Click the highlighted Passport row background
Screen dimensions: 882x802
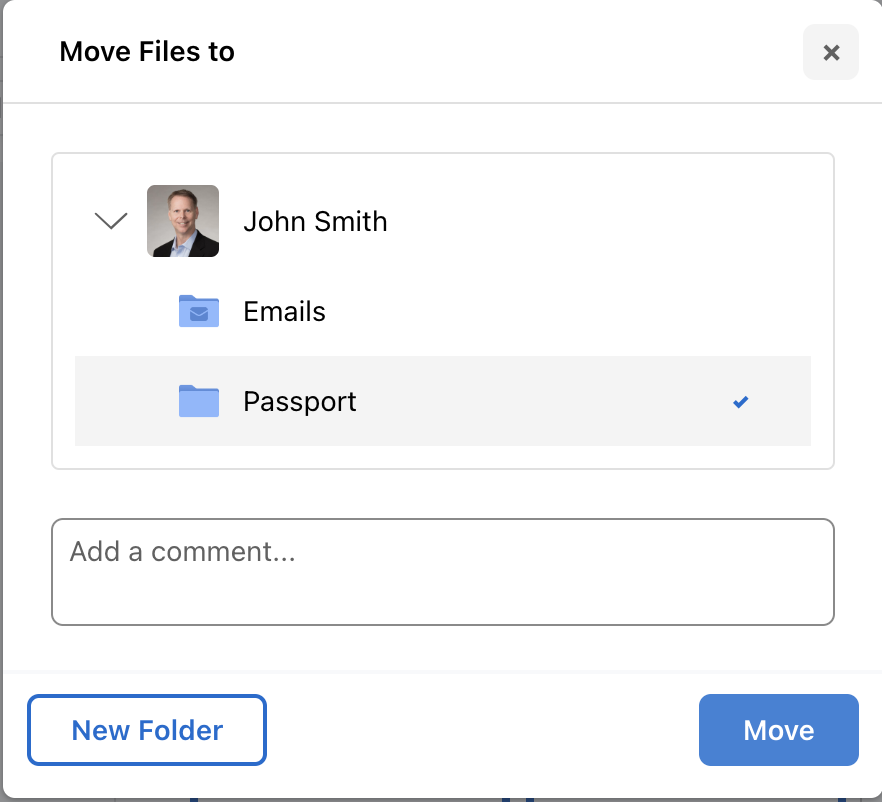tap(540, 401)
